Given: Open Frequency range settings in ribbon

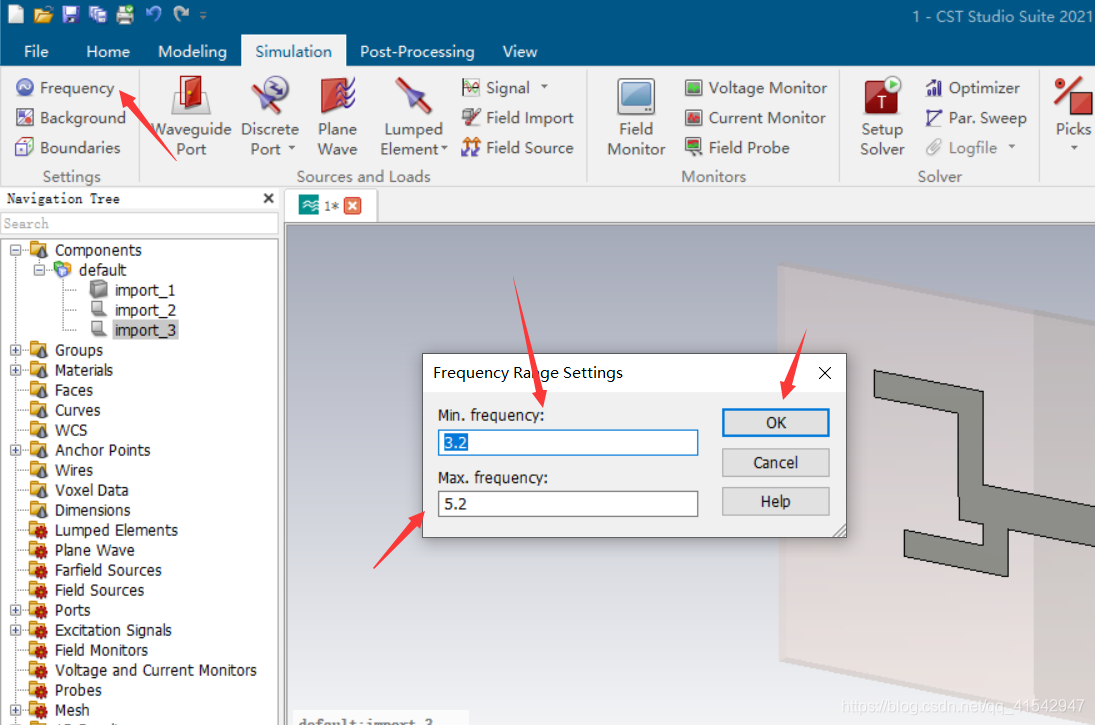Looking at the screenshot, I should [65, 88].
